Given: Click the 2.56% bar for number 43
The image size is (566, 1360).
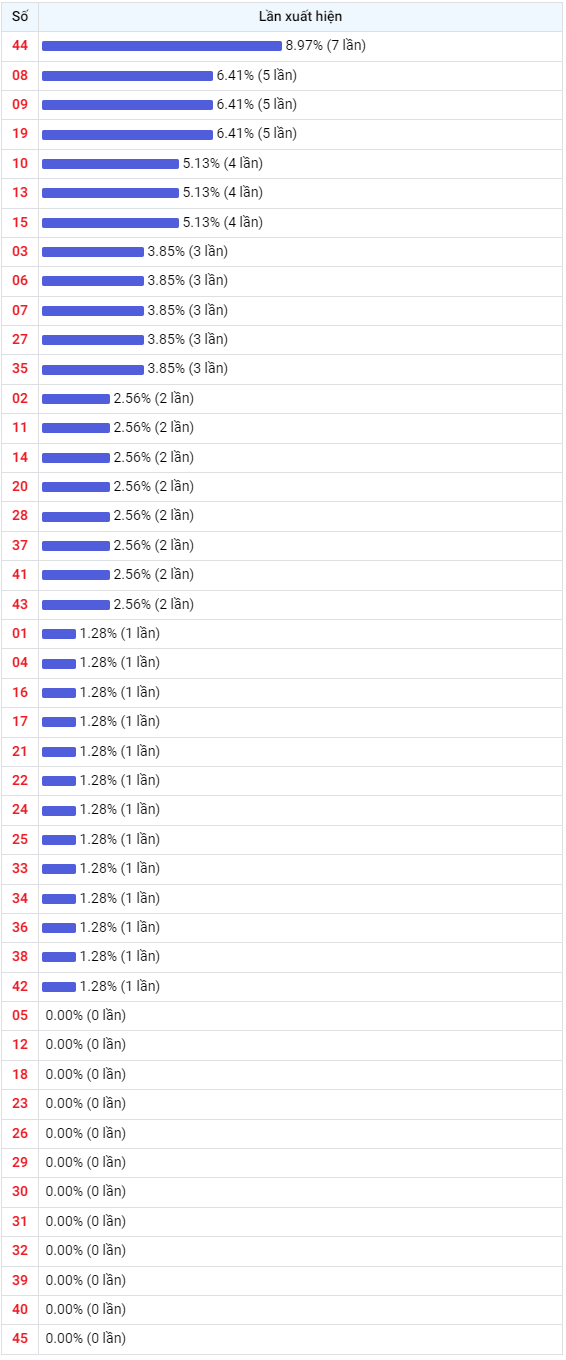Looking at the screenshot, I should (76, 604).
